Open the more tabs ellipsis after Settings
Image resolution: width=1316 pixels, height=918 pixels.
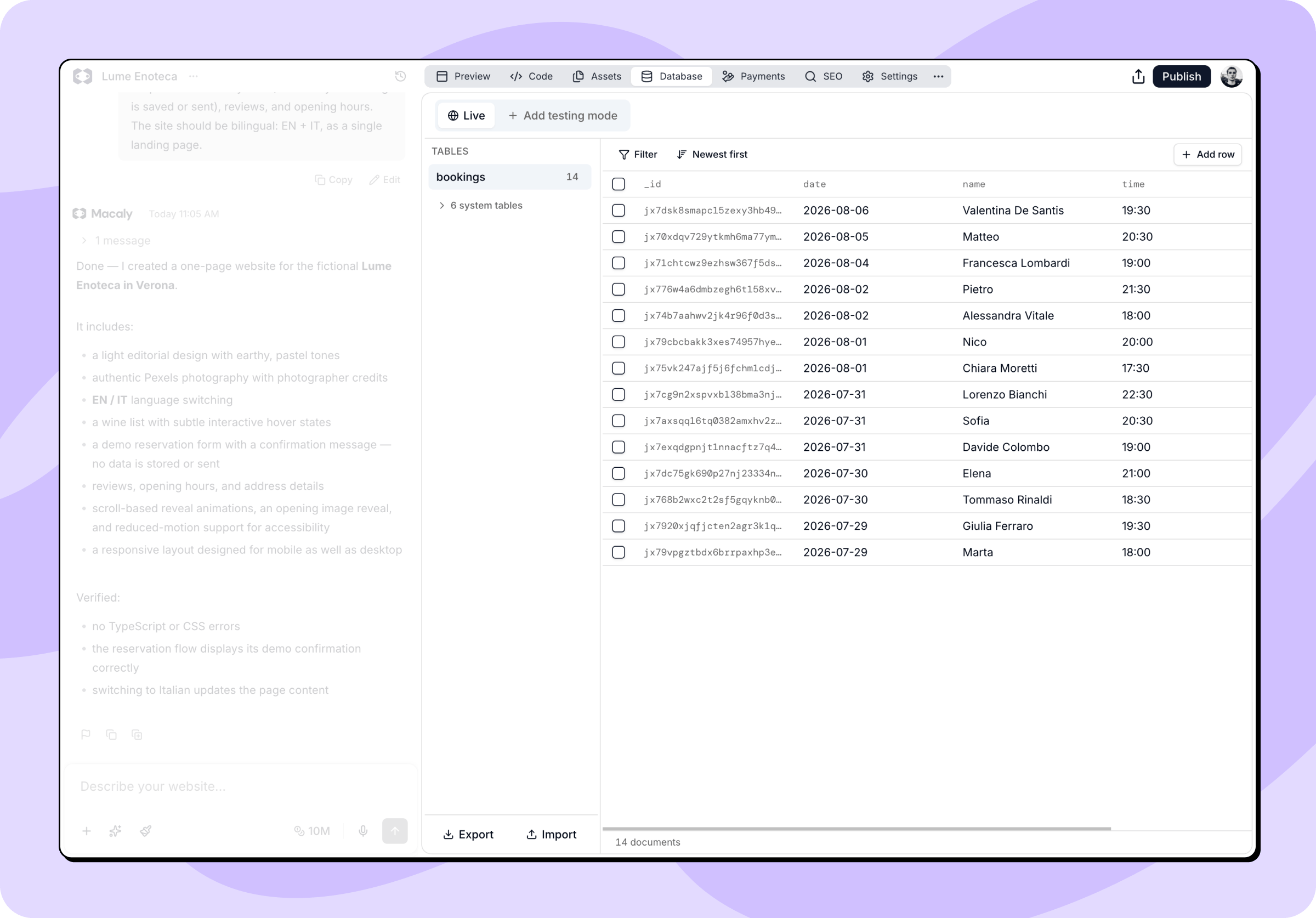pyautogui.click(x=938, y=76)
